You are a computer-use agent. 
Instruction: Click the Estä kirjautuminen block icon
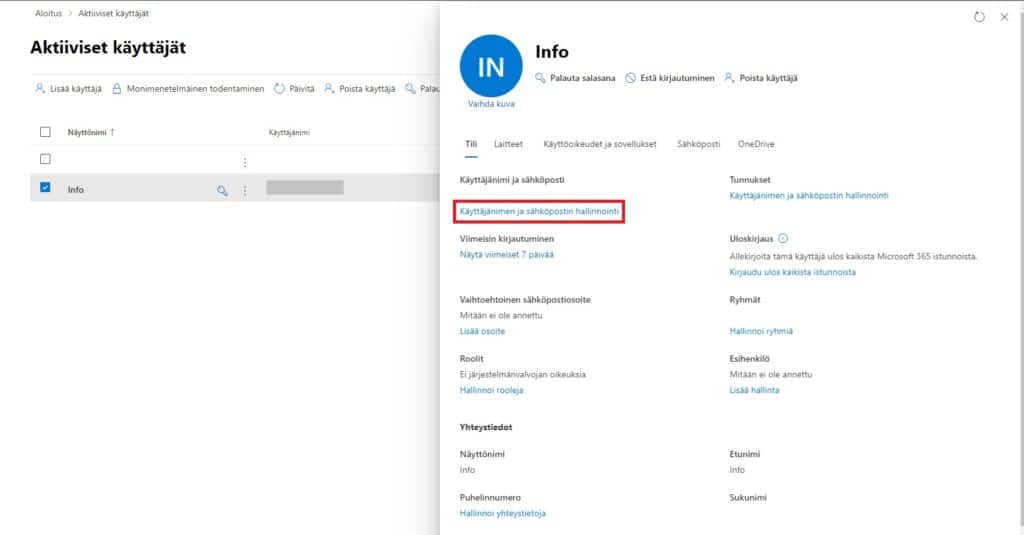coord(630,78)
